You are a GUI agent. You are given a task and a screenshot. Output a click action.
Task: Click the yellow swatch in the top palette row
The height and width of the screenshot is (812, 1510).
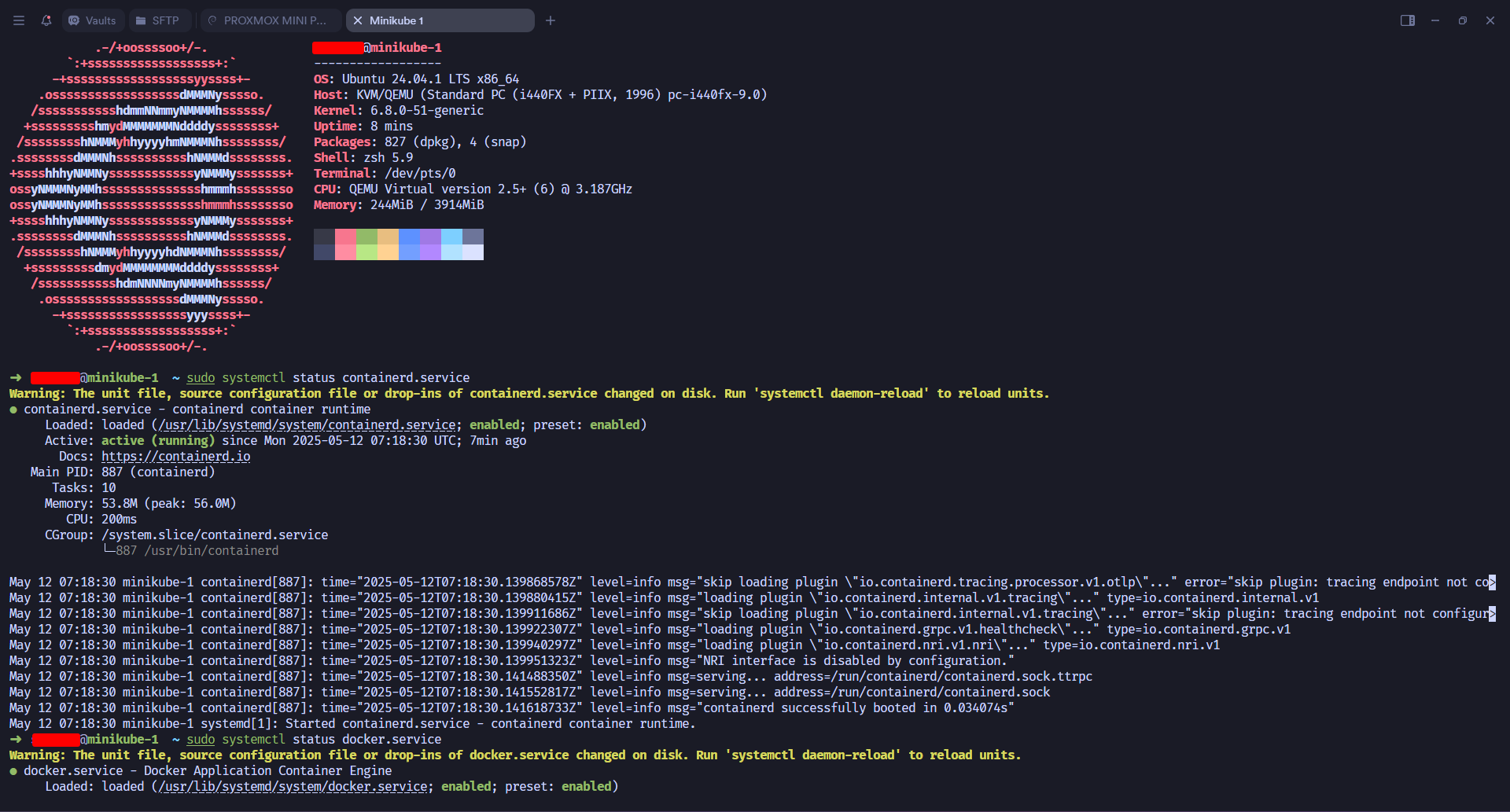388,237
